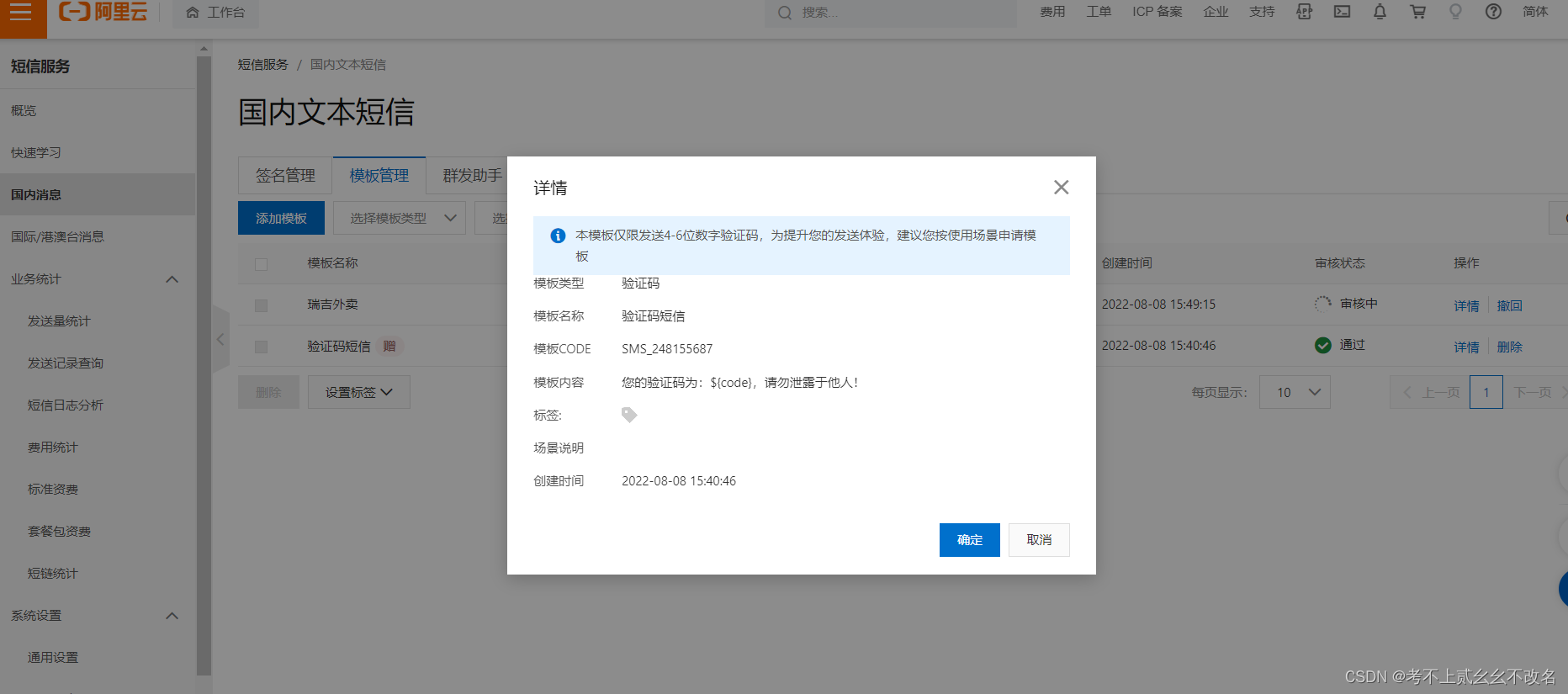Switch to the 群发助手 tab
This screenshot has height=694, width=1568.
(x=472, y=175)
